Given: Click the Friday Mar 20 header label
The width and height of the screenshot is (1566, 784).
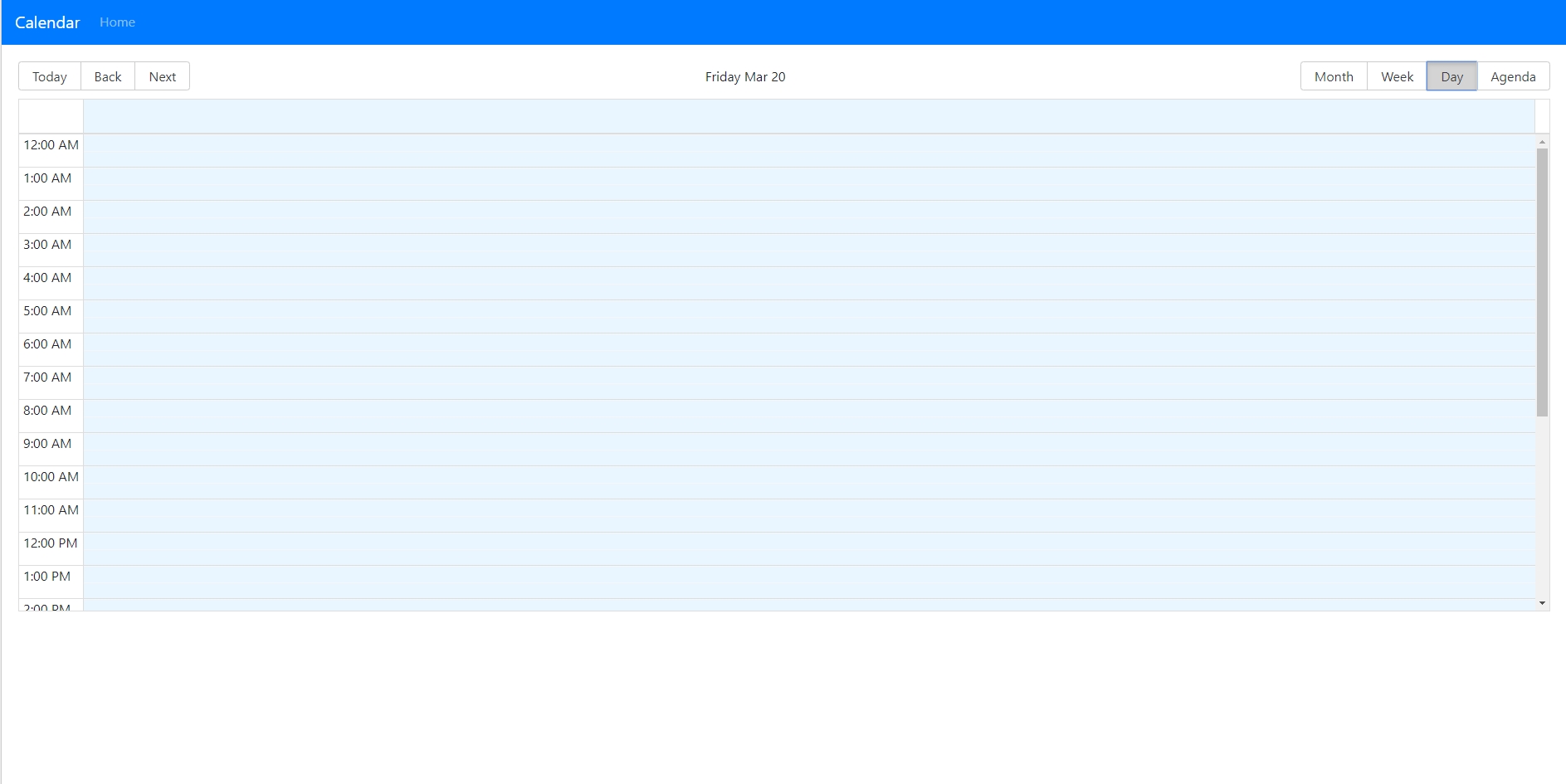Looking at the screenshot, I should coord(744,76).
